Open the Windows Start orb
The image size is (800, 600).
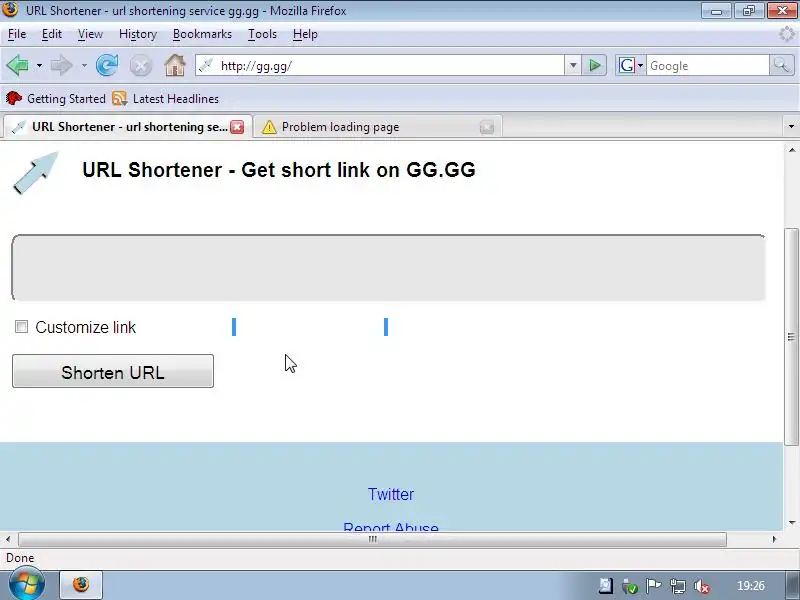click(x=27, y=584)
